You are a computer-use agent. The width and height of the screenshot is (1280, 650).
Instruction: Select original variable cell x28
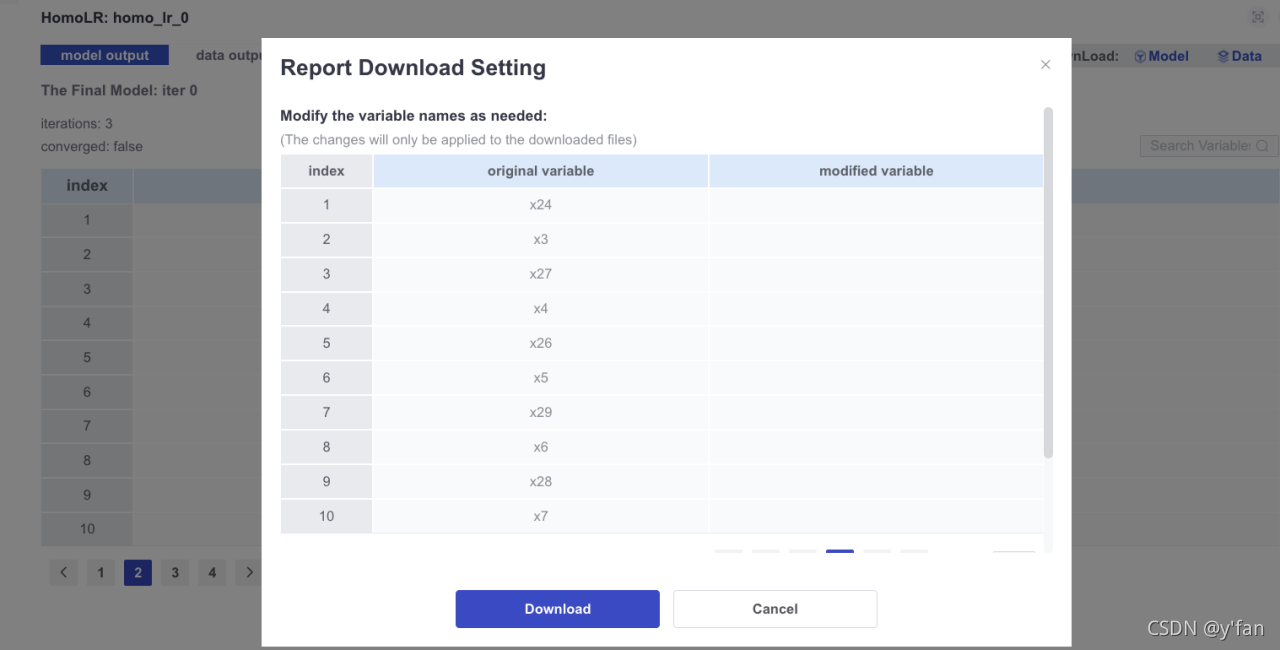[541, 481]
